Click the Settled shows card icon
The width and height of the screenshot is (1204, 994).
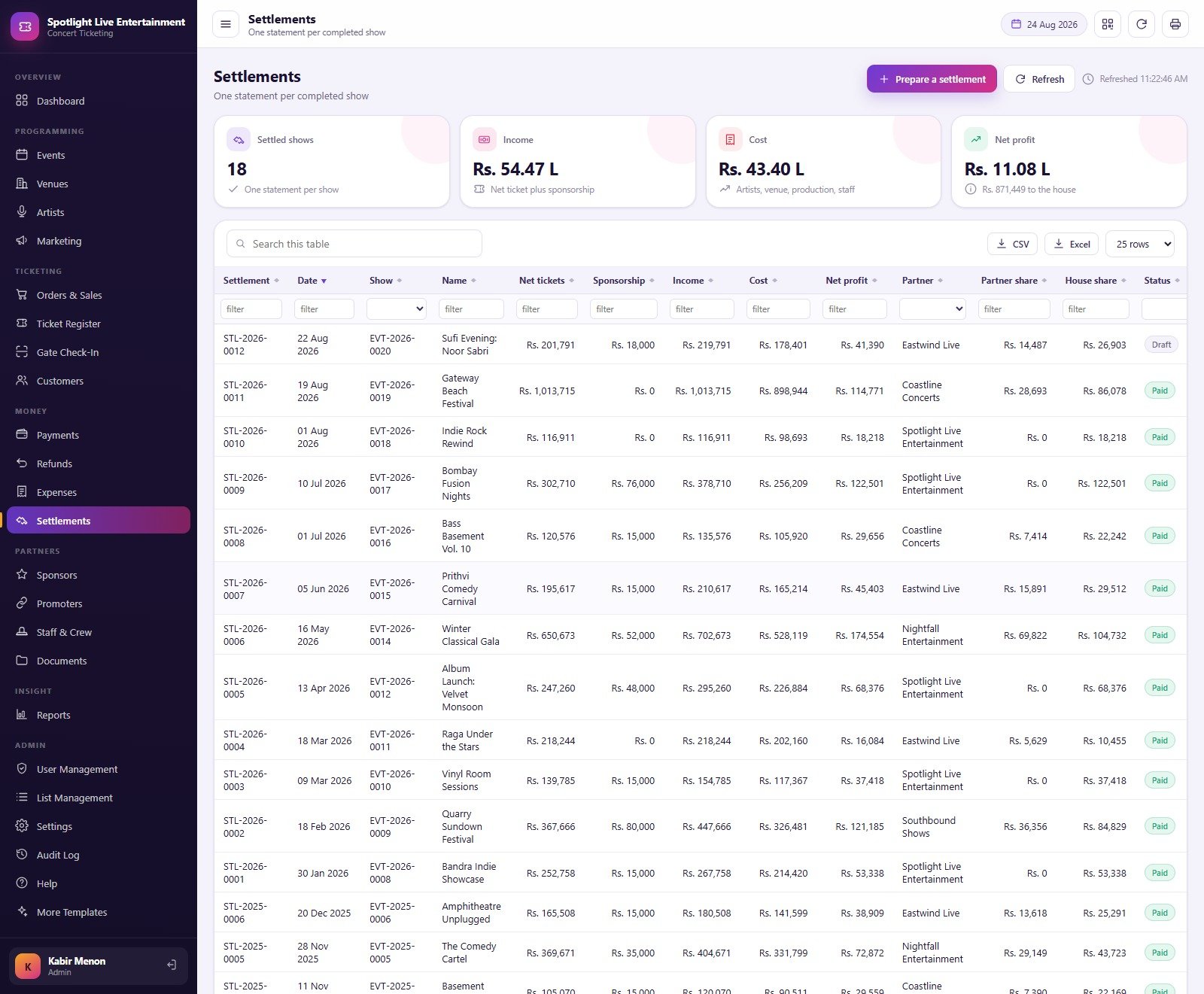click(x=239, y=140)
